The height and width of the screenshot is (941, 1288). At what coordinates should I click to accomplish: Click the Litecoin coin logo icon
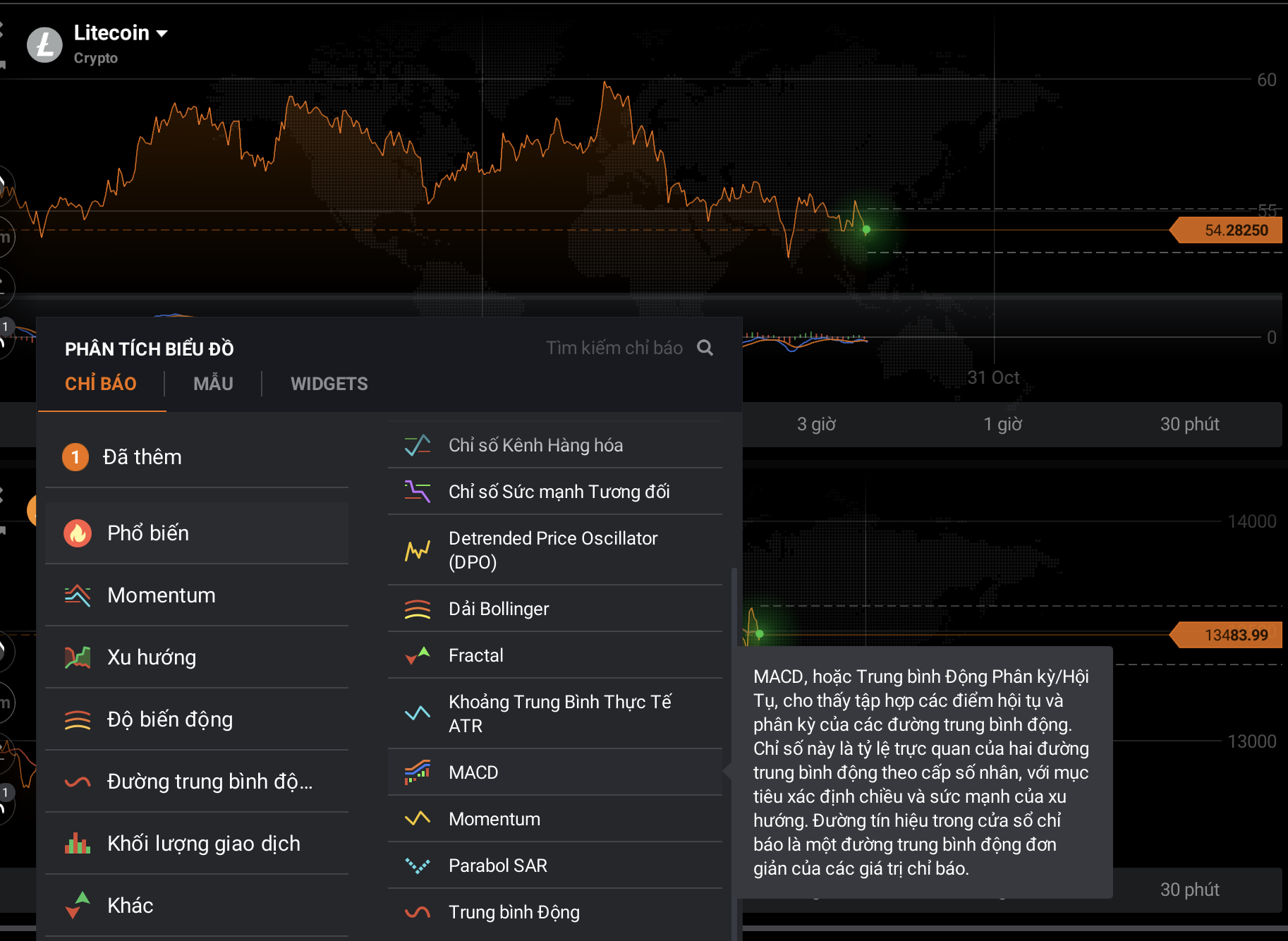coord(44,45)
